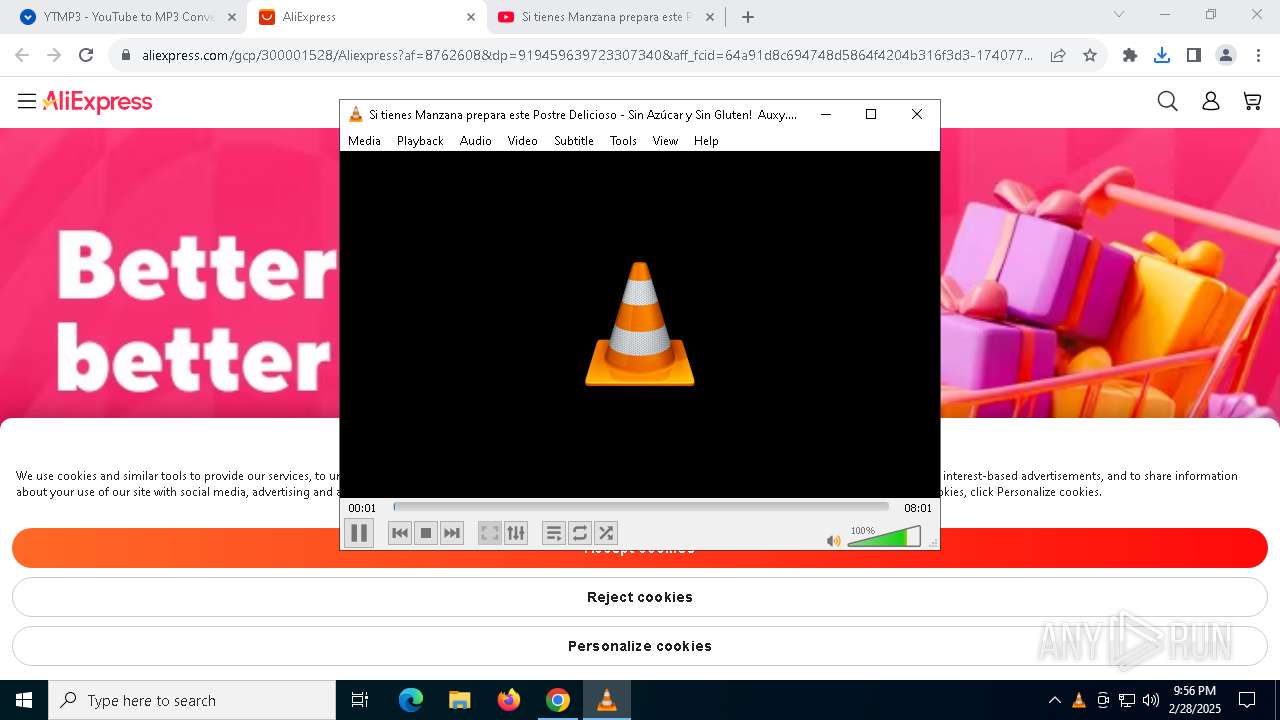Switch to the YTMP3 browser tab
Viewport: 1280px width, 720px height.
127,17
